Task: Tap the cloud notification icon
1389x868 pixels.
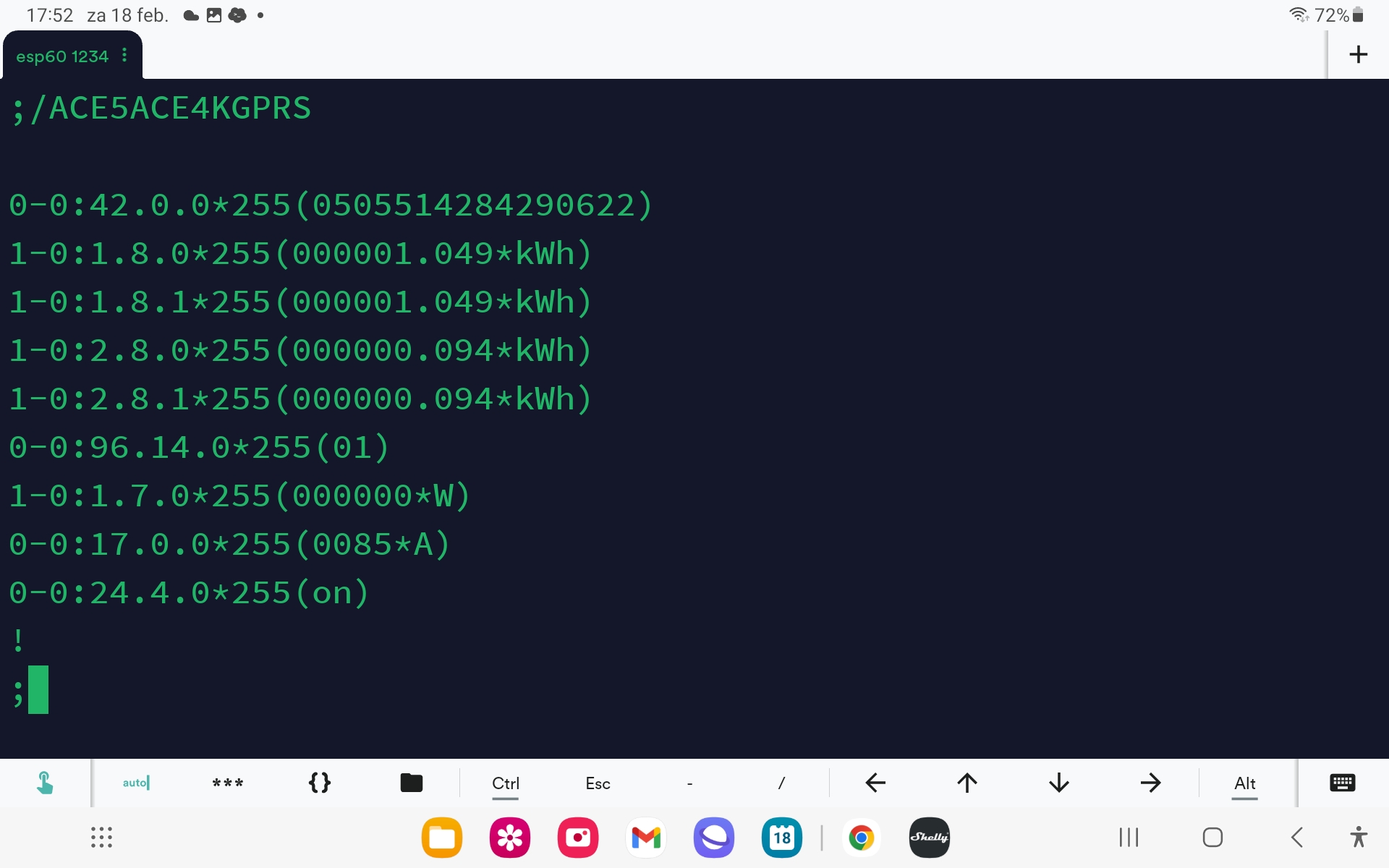Action: [191, 15]
